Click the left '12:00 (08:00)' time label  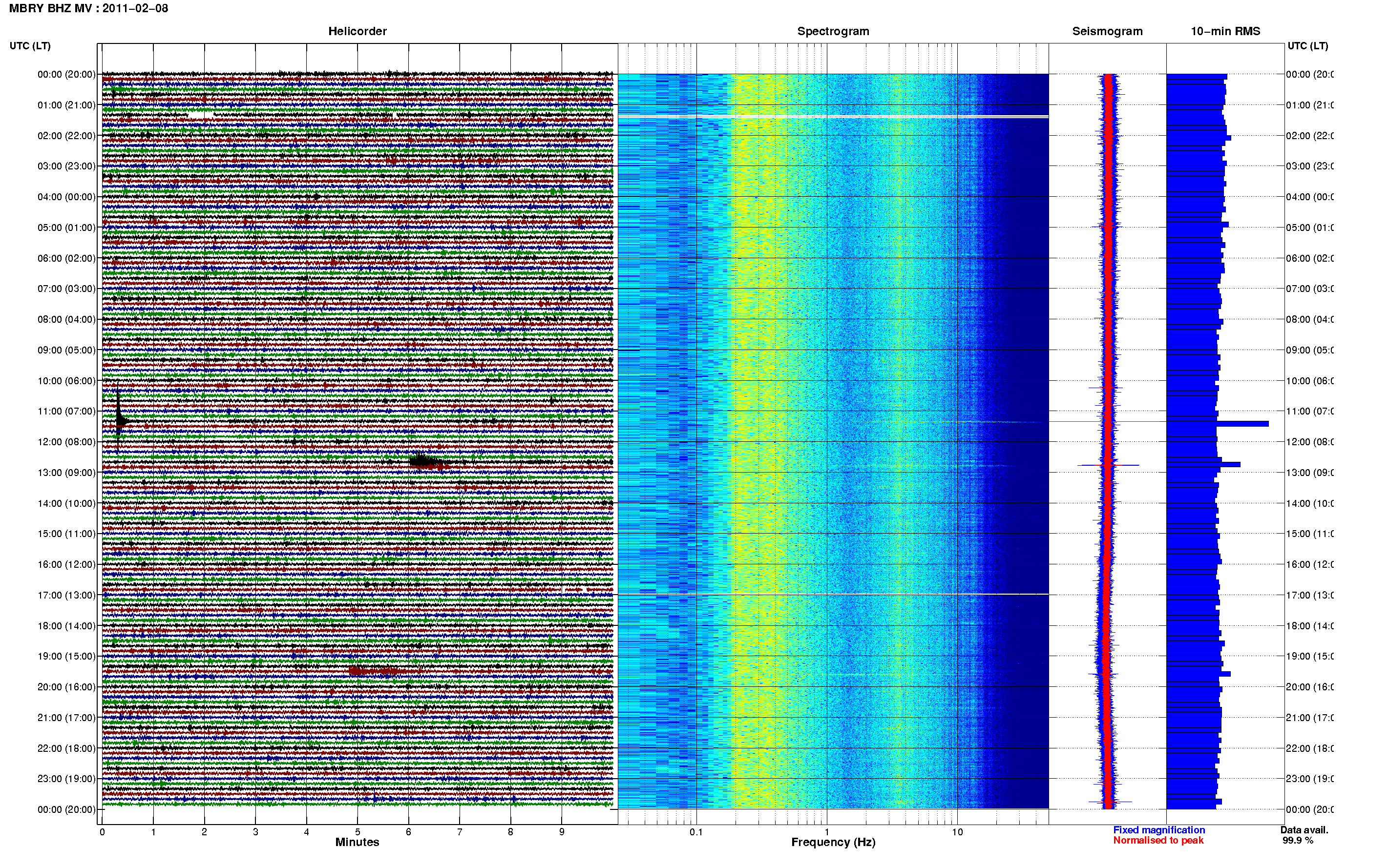pyautogui.click(x=66, y=442)
